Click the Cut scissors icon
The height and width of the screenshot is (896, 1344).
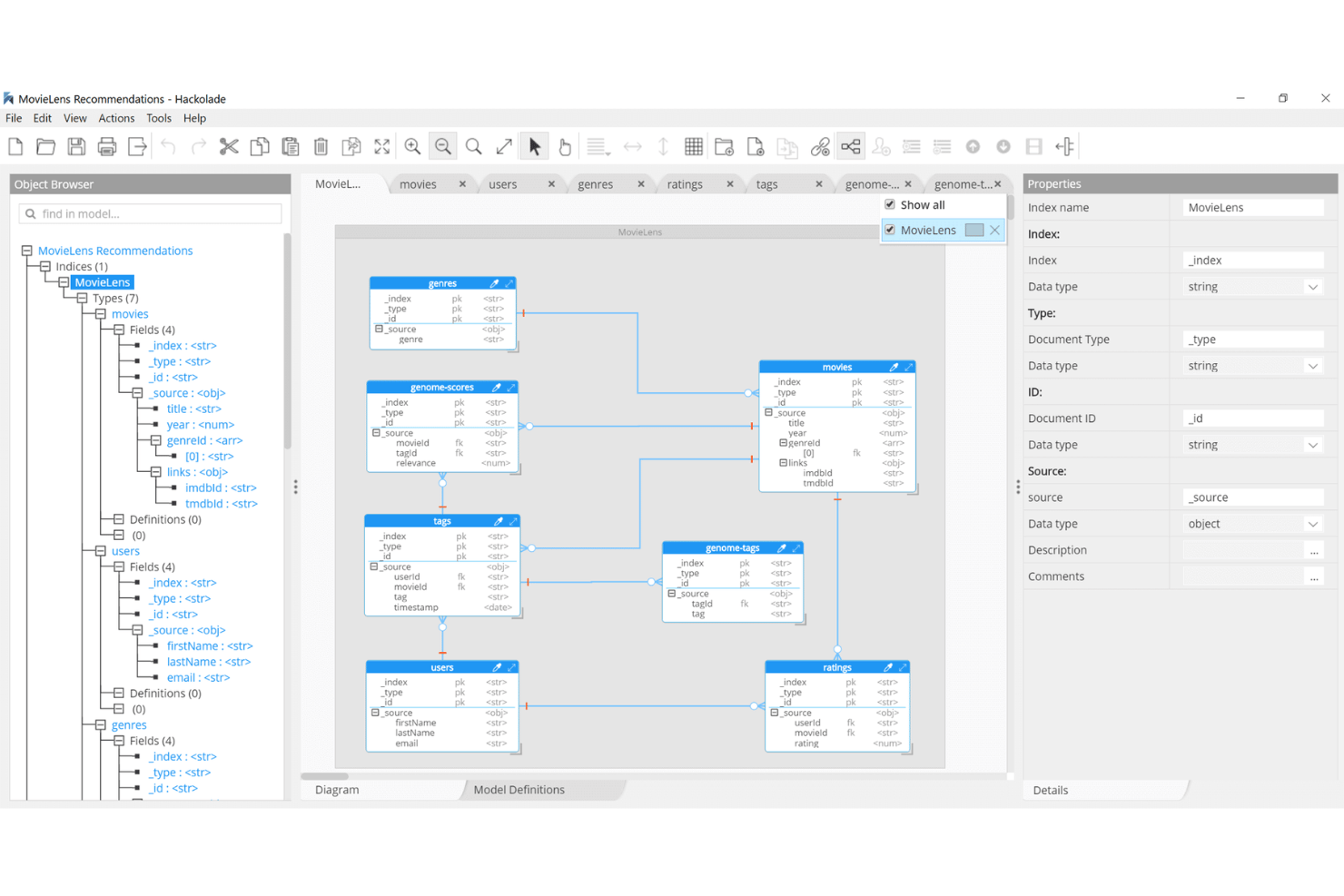click(229, 146)
